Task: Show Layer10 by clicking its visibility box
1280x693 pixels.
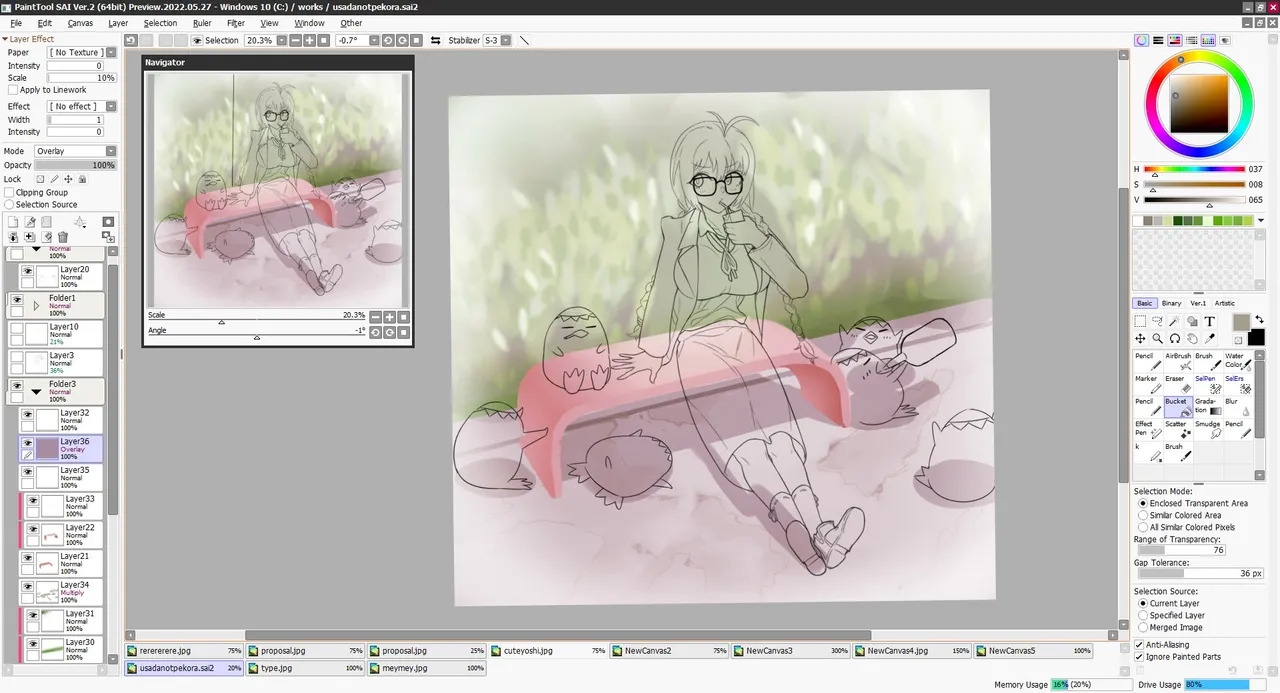Action: click(x=17, y=328)
